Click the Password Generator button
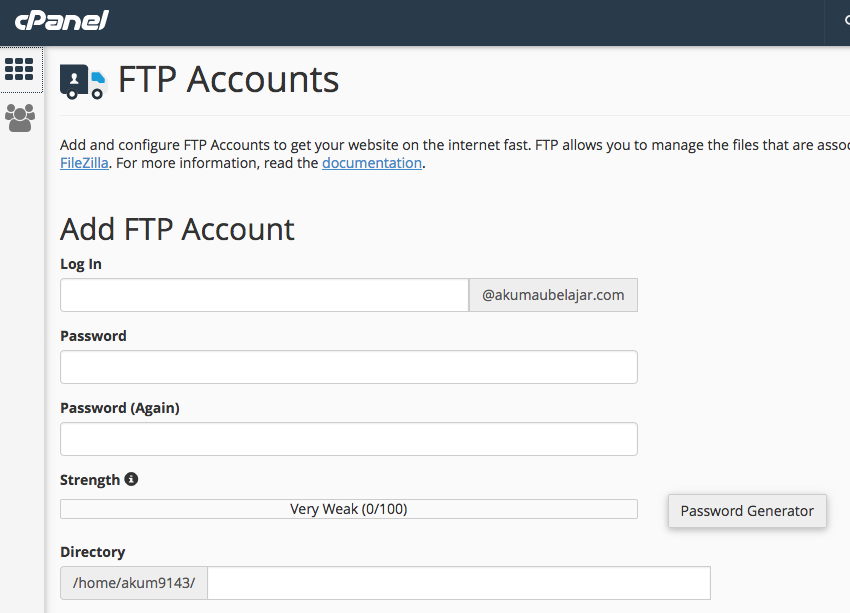850x613 pixels. [747, 511]
